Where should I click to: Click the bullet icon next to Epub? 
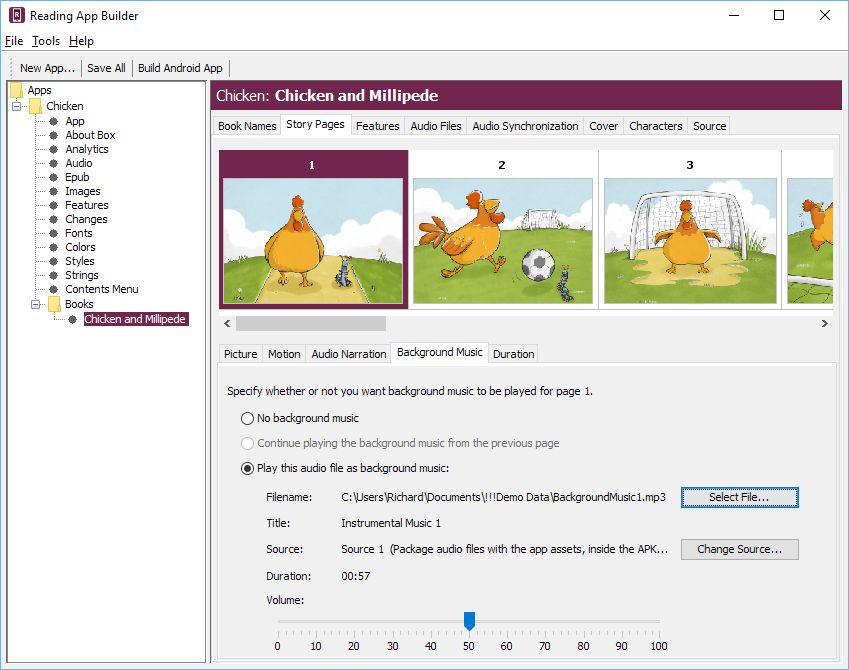(x=54, y=177)
